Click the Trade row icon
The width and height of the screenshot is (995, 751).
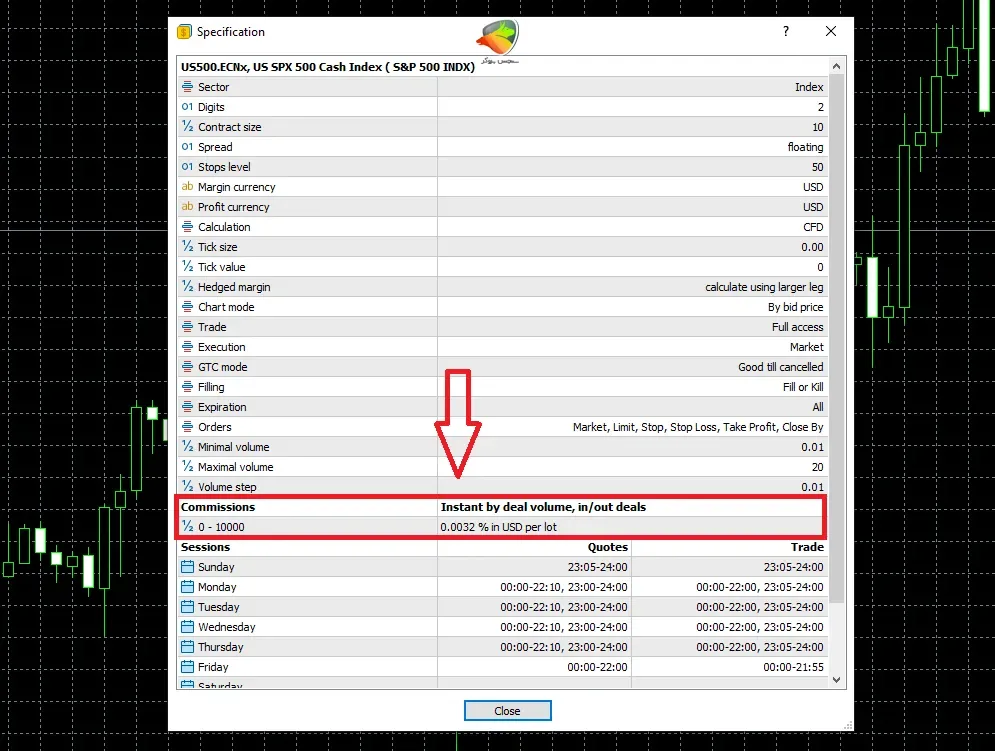pos(187,326)
